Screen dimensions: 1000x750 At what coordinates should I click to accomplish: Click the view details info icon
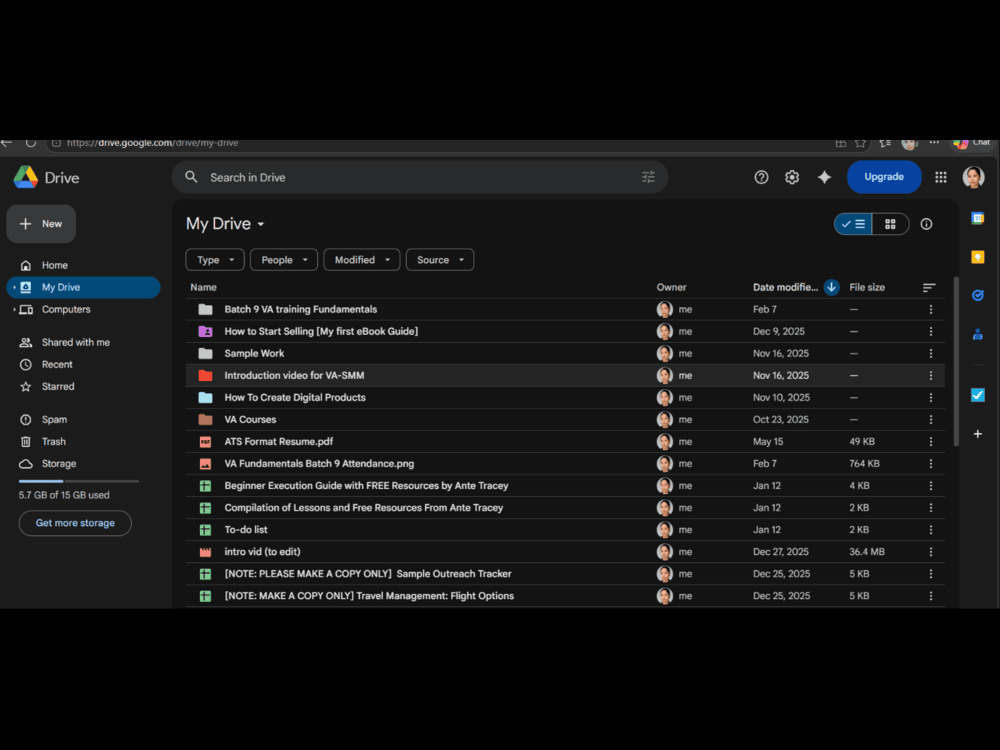[926, 224]
